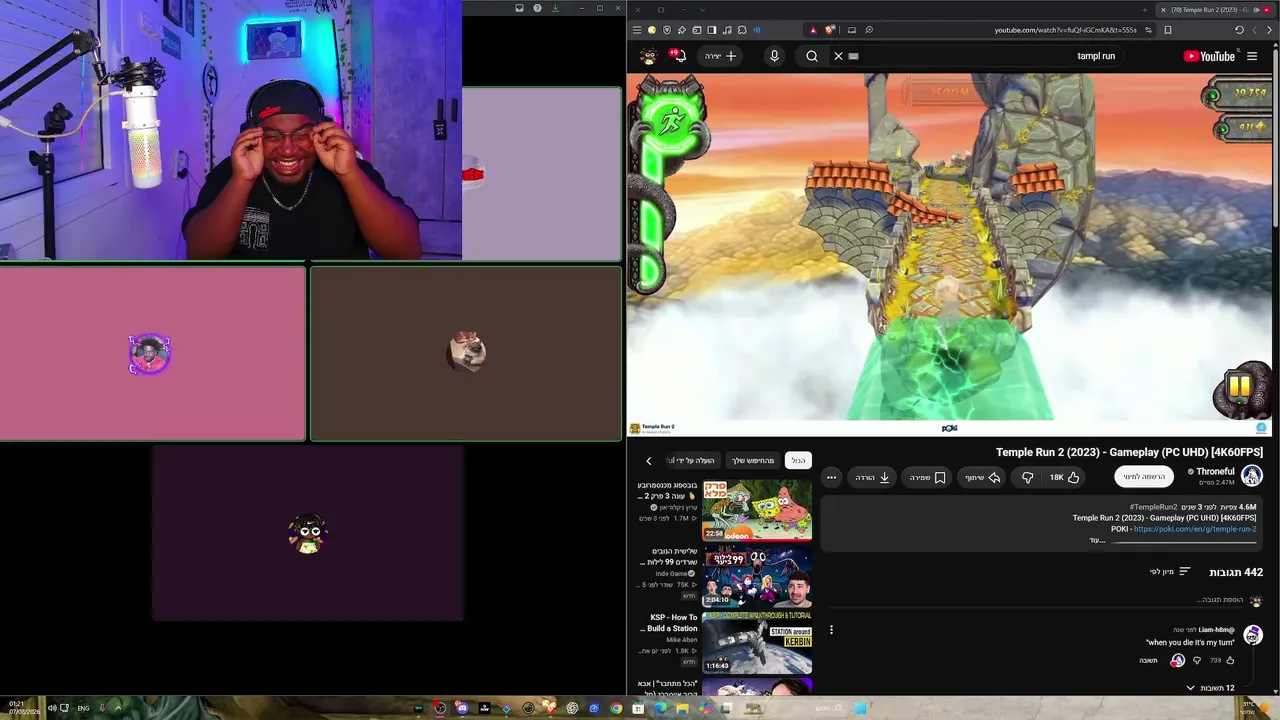Open your YouTube account avatar menu
1280x720 pixels.
pyautogui.click(x=648, y=56)
